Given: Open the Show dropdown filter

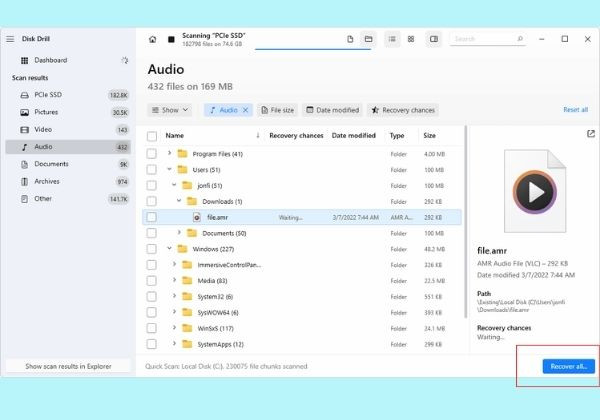Looking at the screenshot, I should click(170, 110).
